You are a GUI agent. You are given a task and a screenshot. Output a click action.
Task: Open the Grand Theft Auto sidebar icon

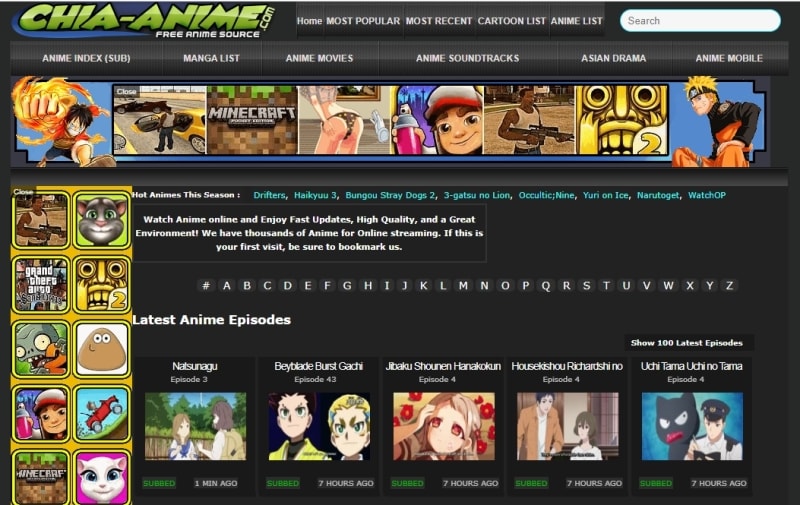(41, 285)
